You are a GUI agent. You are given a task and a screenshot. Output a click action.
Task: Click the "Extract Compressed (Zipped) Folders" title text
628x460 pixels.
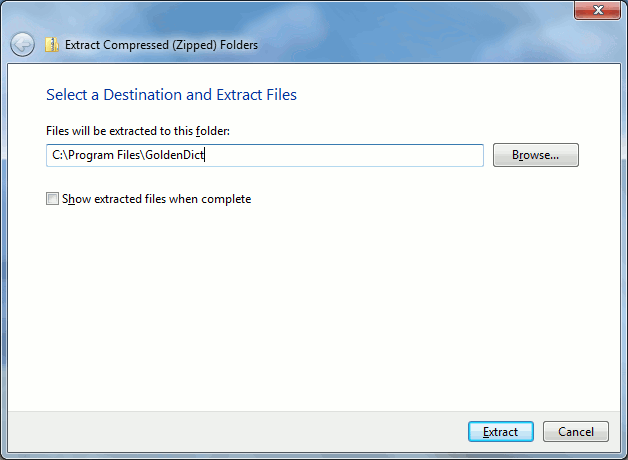tap(161, 45)
